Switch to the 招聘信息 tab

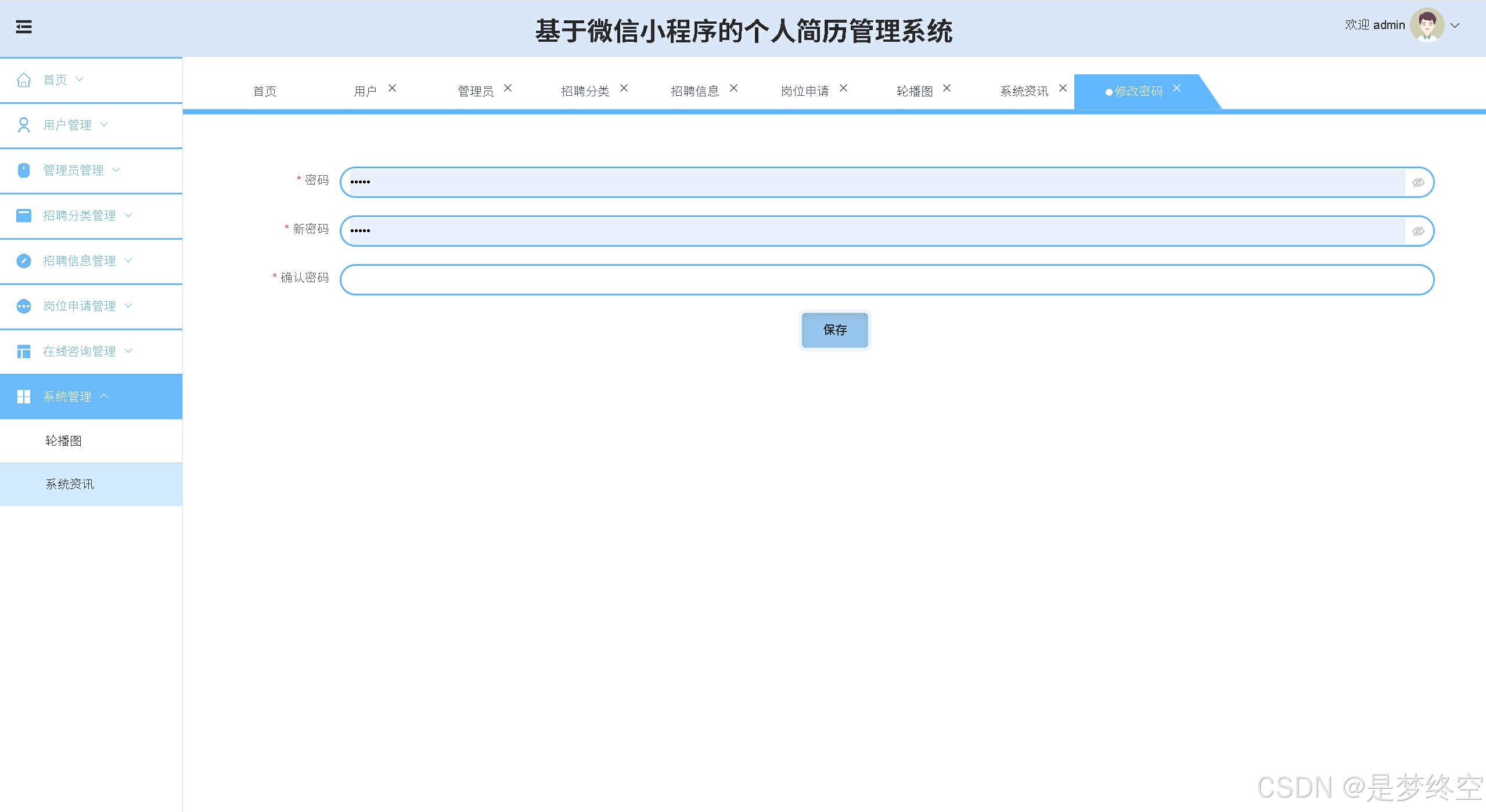(695, 92)
